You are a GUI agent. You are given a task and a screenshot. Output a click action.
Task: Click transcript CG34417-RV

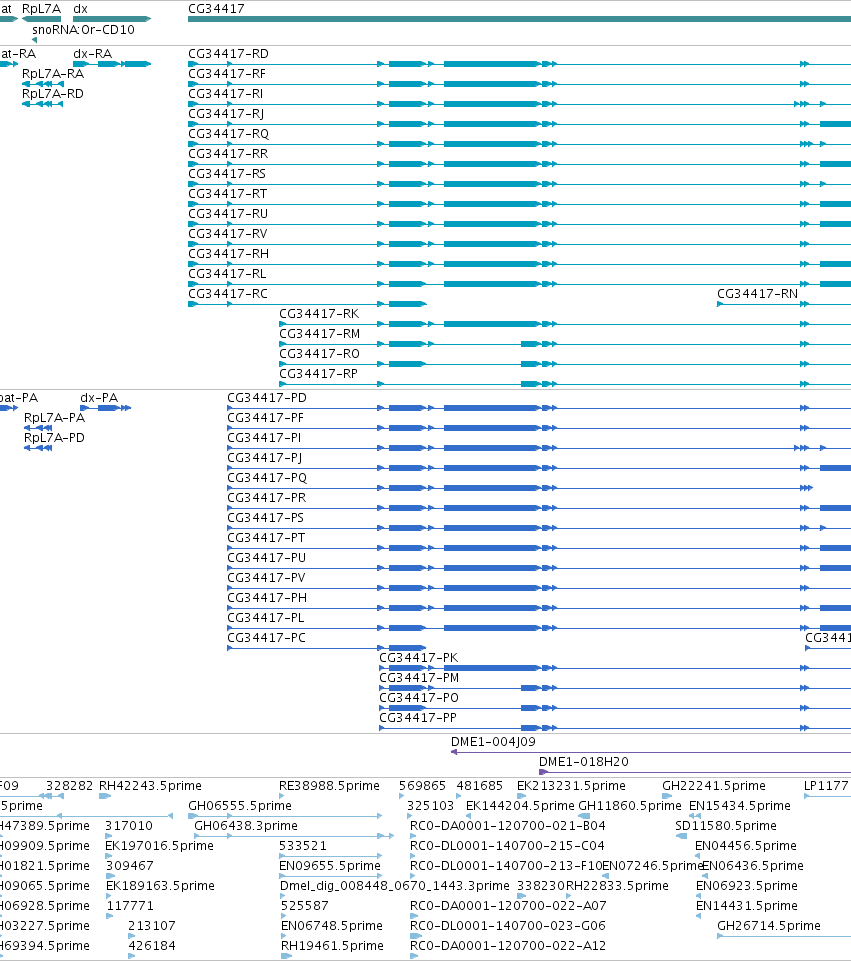[228, 234]
